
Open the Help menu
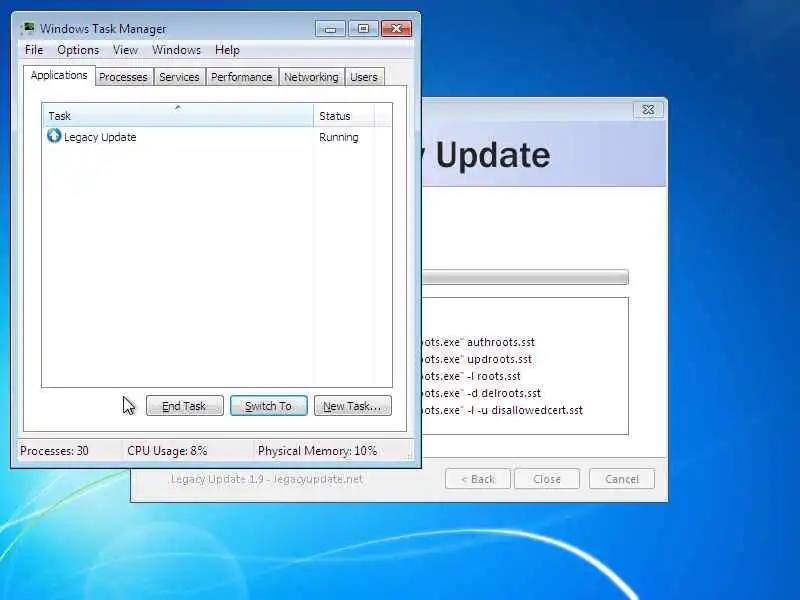click(x=227, y=50)
